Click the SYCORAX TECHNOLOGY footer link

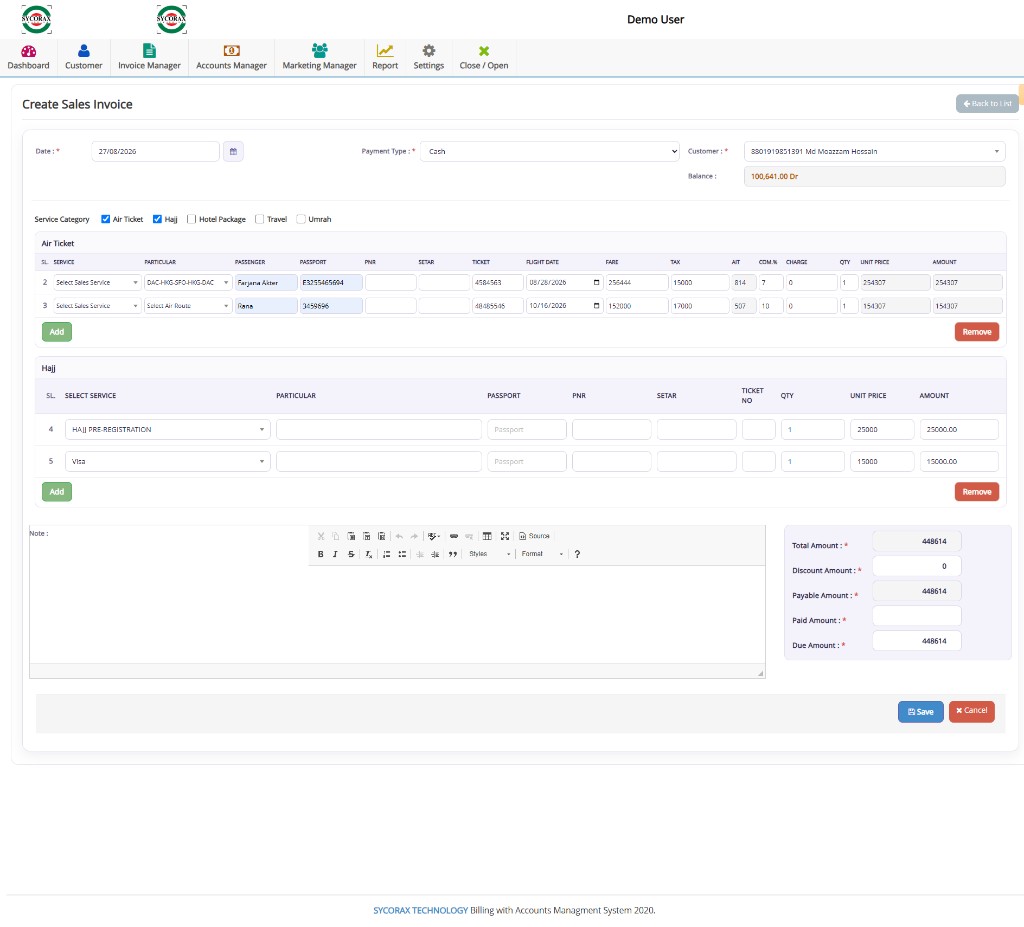(x=421, y=911)
